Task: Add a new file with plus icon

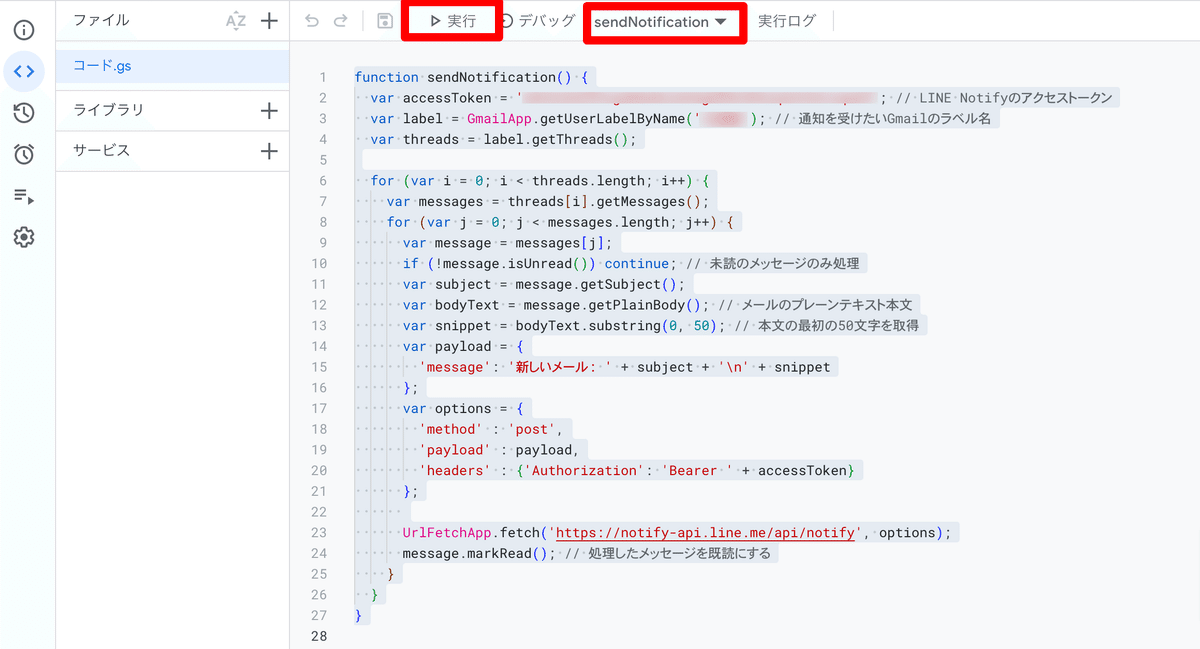Action: click(269, 20)
